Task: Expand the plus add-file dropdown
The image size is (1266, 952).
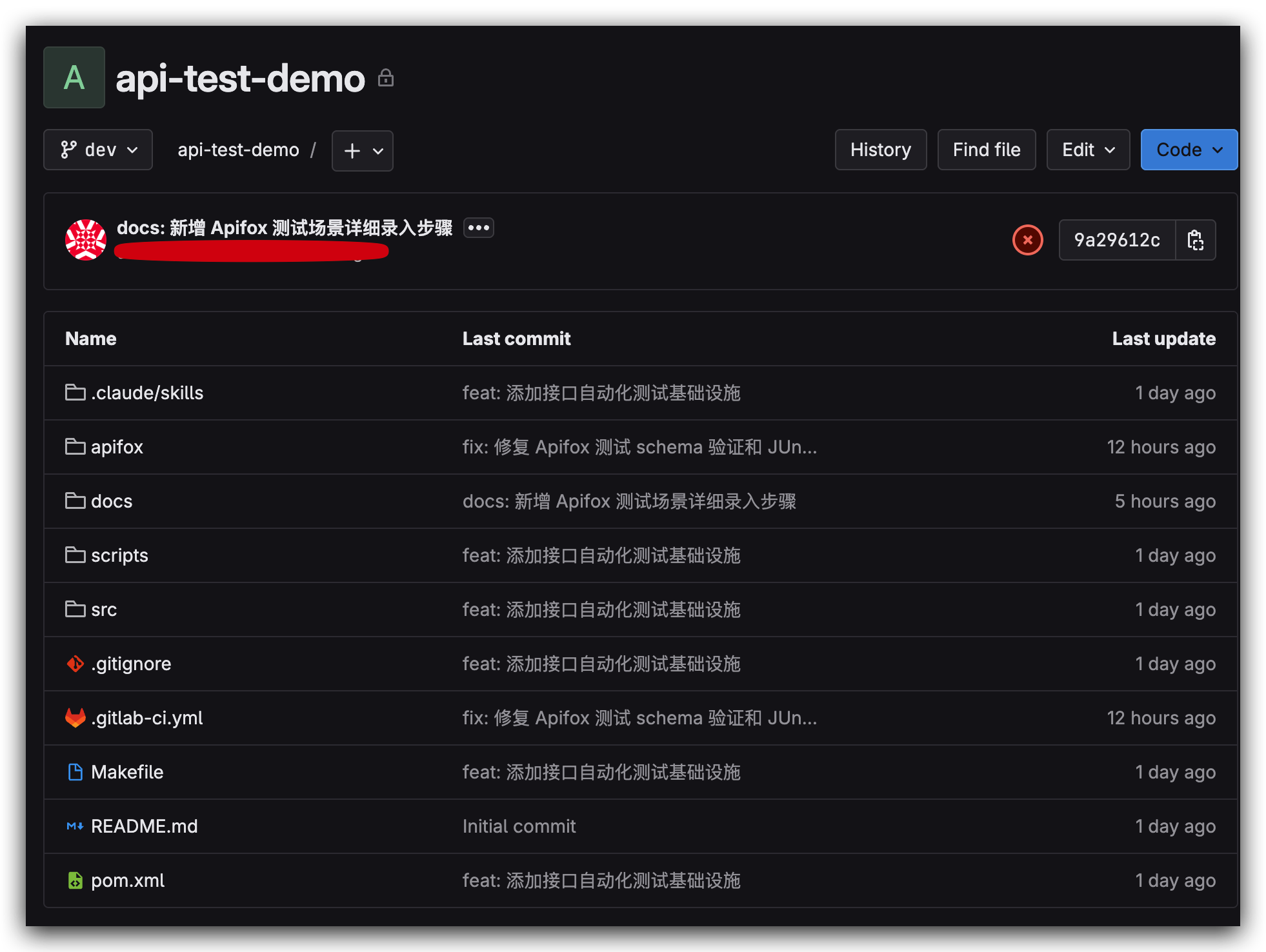Action: click(363, 151)
